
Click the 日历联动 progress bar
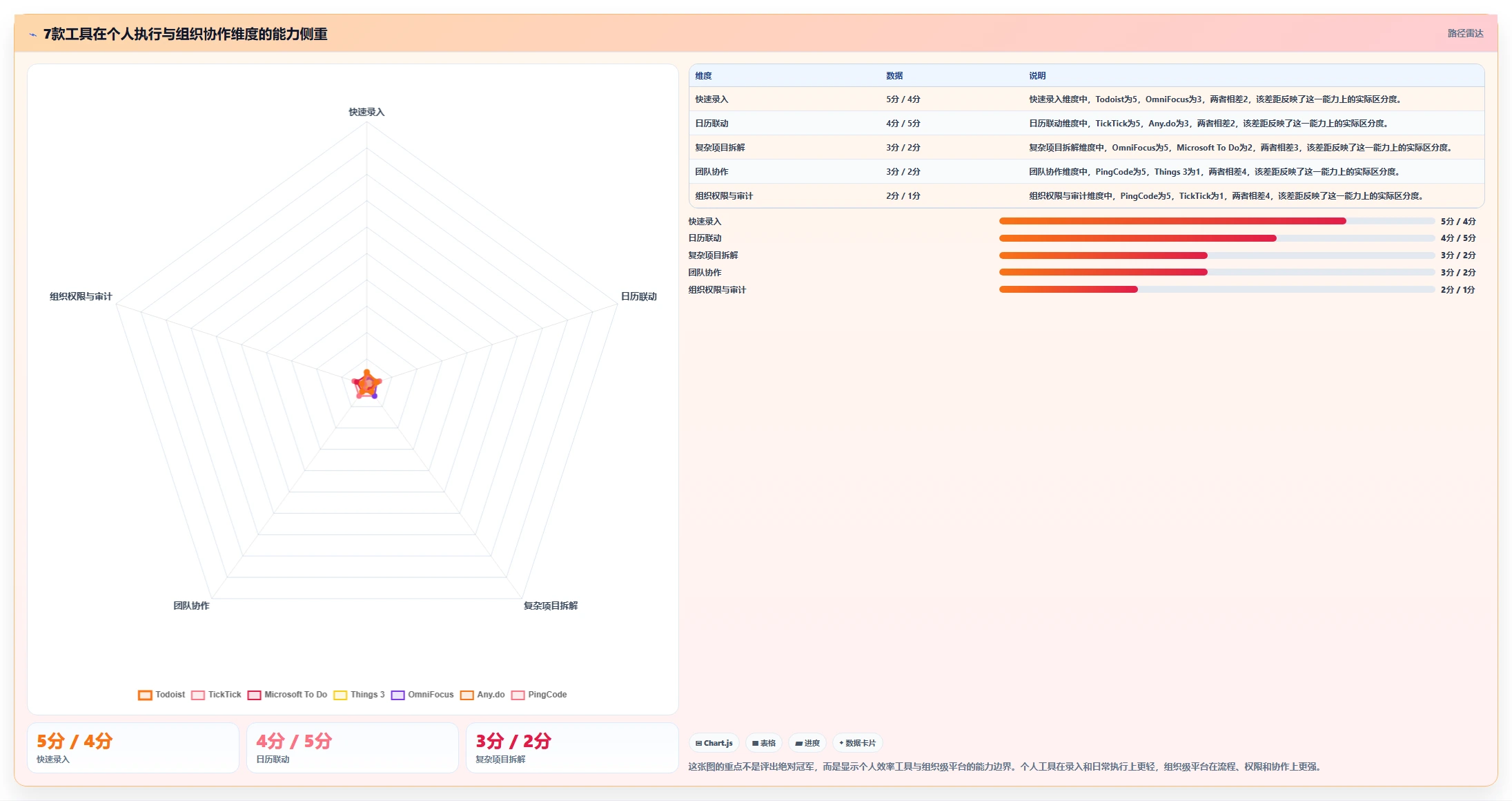pyautogui.click(x=1217, y=238)
